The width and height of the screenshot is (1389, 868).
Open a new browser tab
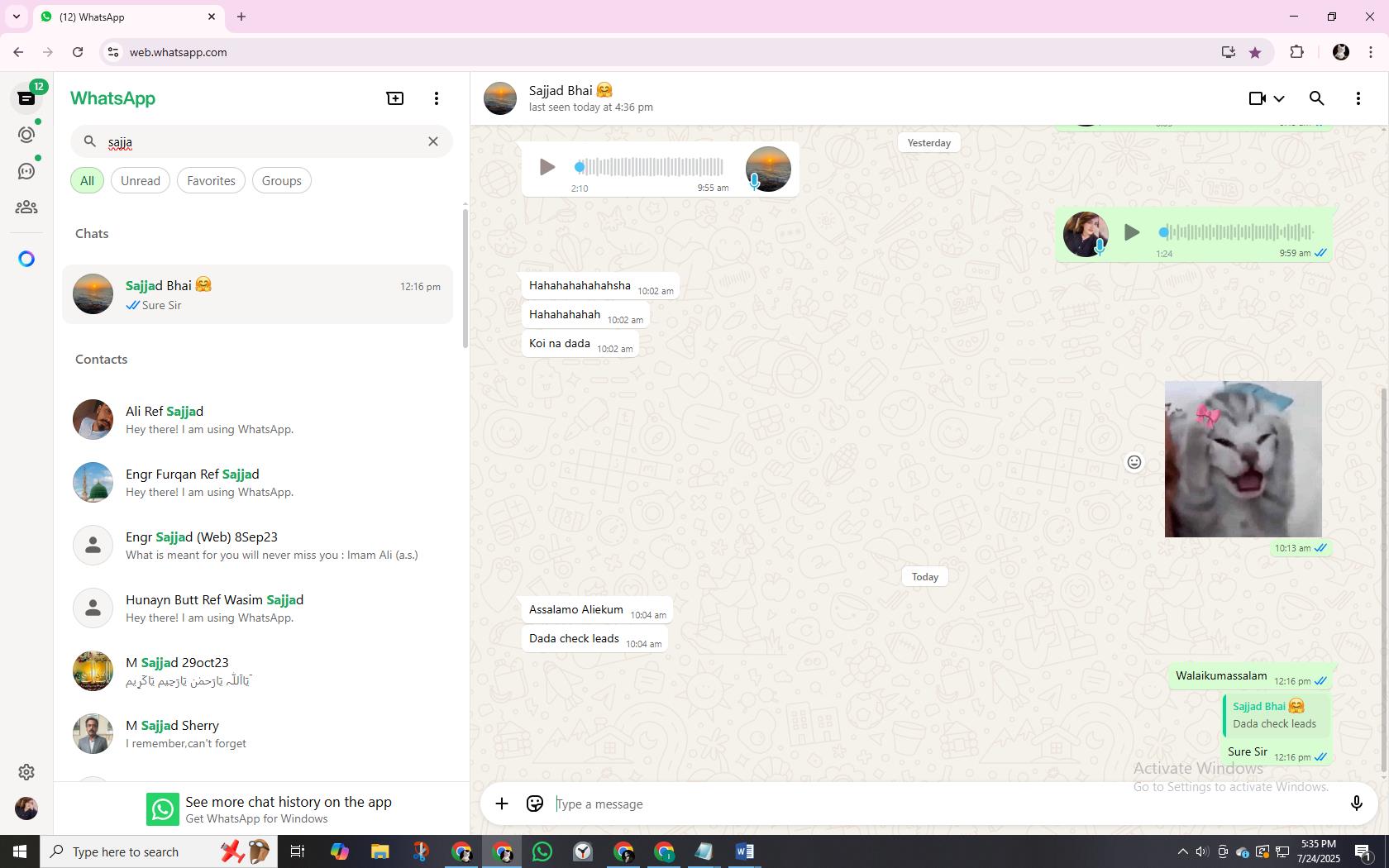coord(241,17)
